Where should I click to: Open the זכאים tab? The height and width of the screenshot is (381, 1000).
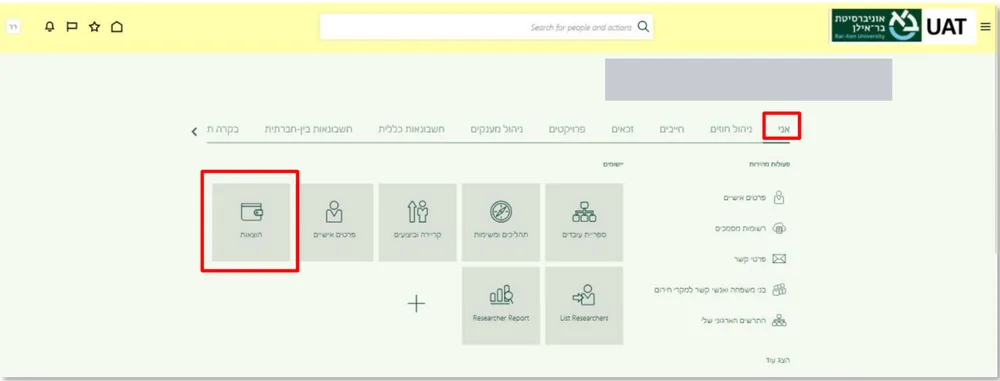(622, 129)
